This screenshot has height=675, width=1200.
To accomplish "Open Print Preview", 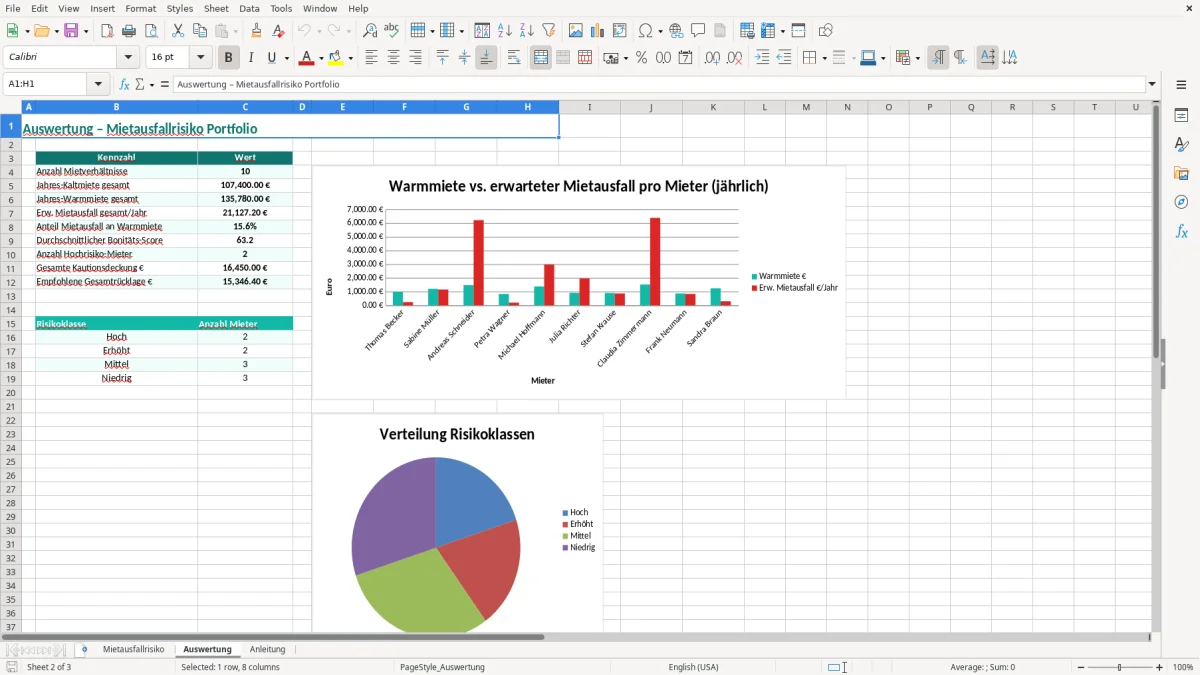I will tap(150, 31).
